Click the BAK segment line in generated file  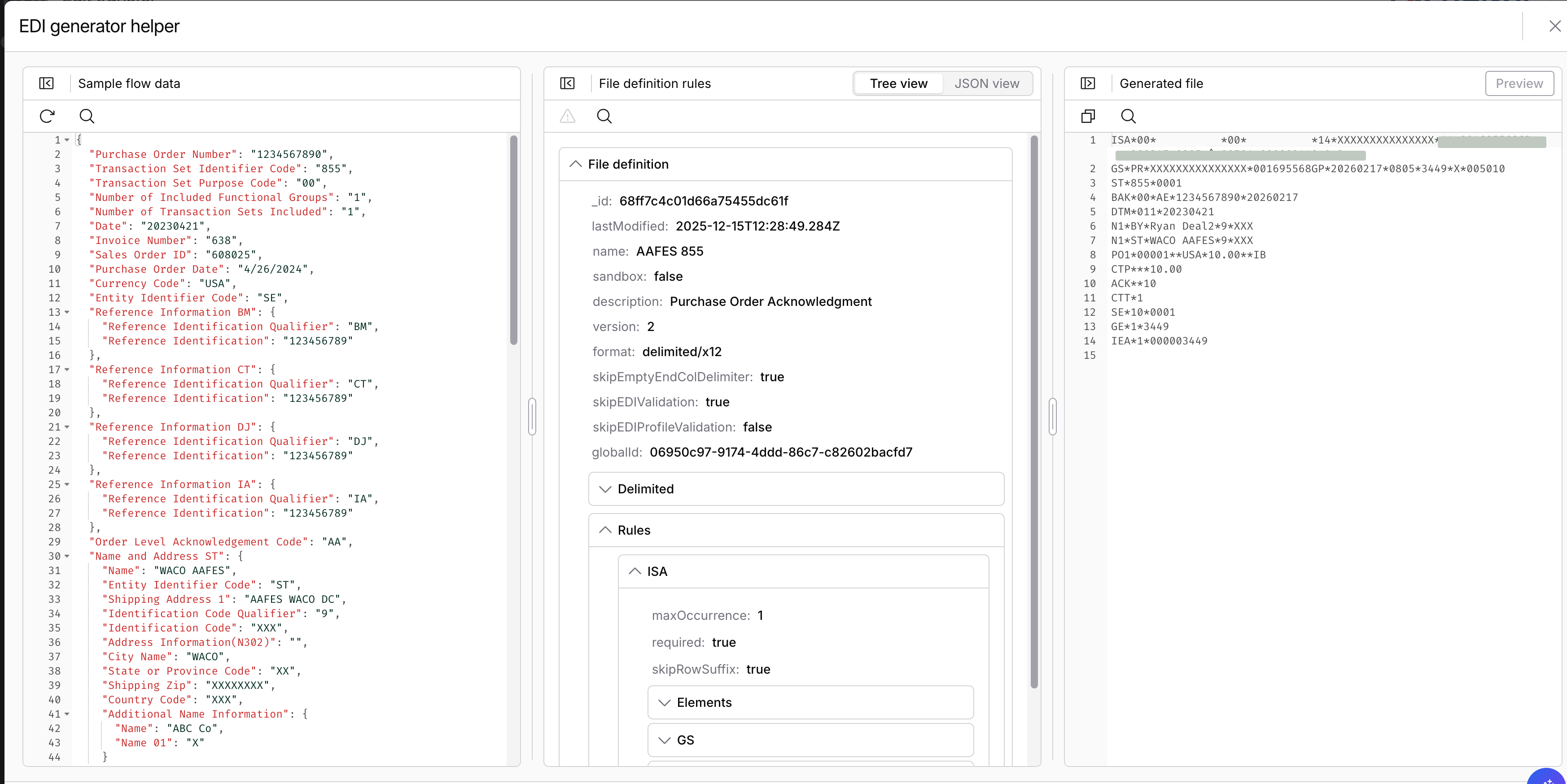tap(1204, 198)
